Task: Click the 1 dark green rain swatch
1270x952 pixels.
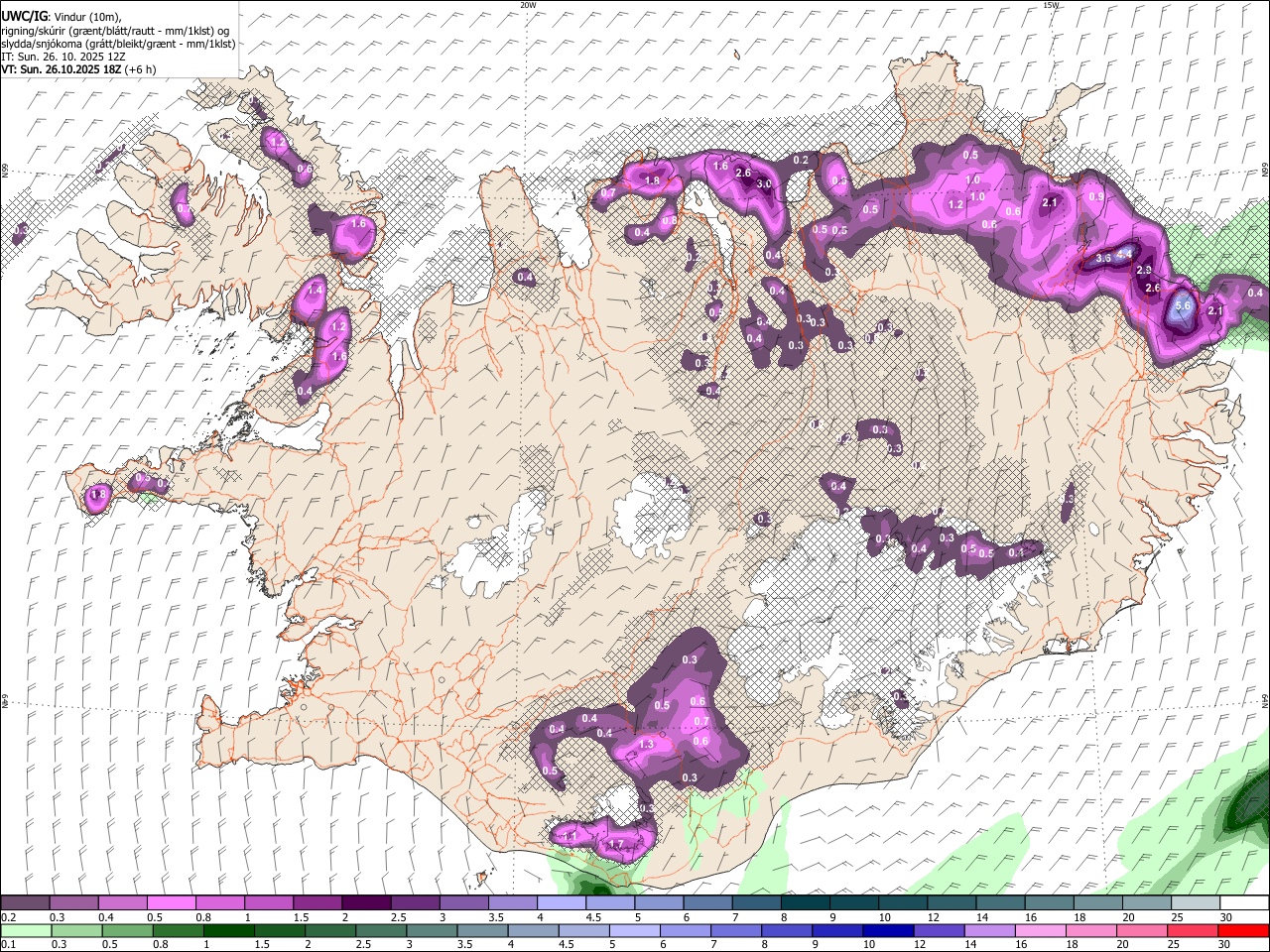Action: point(228,930)
